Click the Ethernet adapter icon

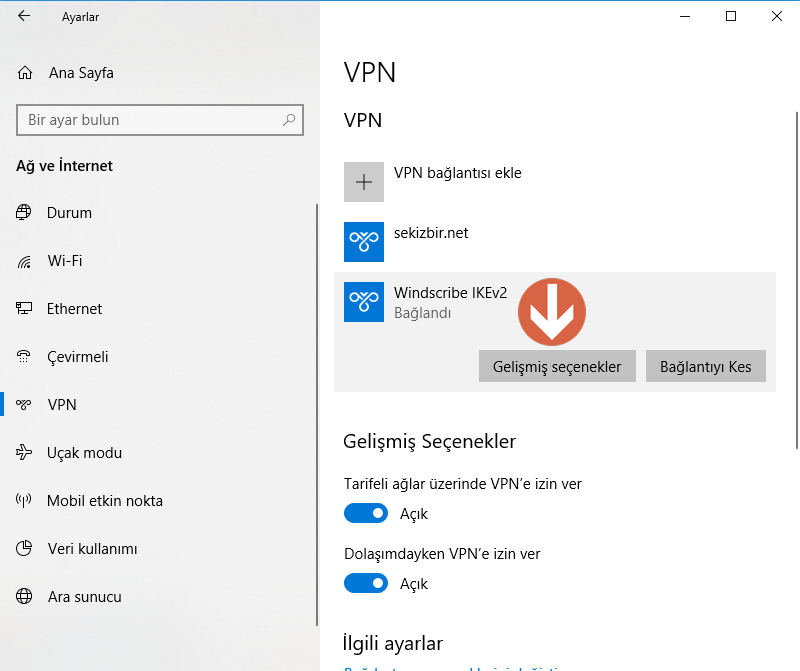click(22, 308)
